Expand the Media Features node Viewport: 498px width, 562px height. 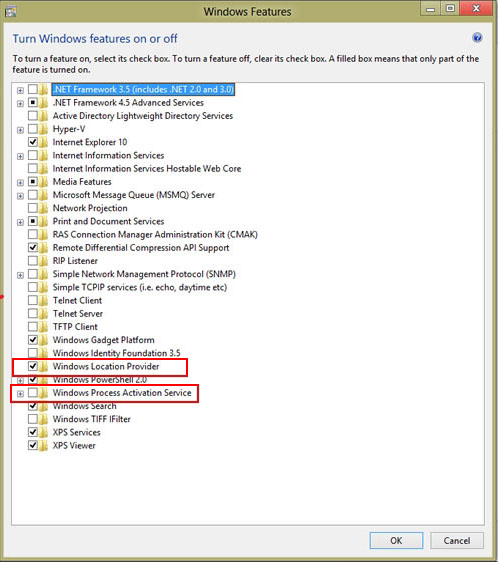click(x=20, y=183)
